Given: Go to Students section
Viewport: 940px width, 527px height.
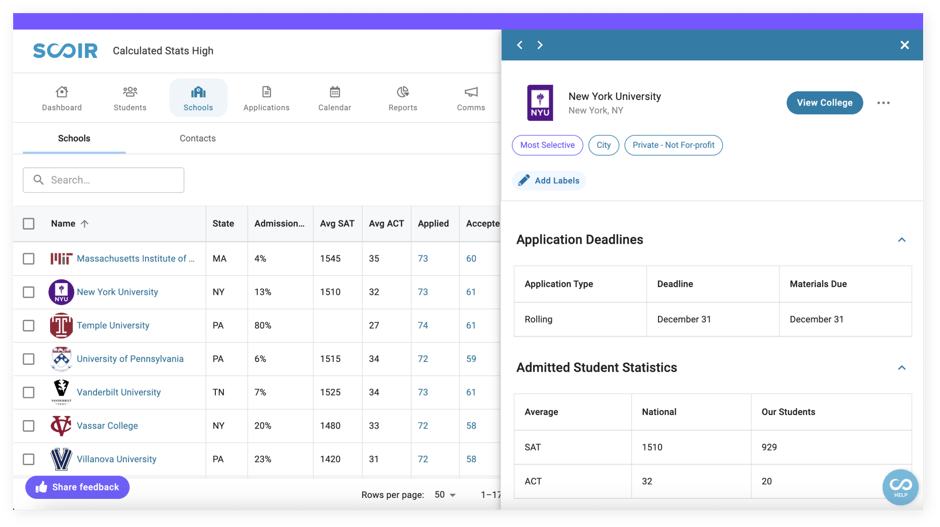Looking at the screenshot, I should click(130, 98).
